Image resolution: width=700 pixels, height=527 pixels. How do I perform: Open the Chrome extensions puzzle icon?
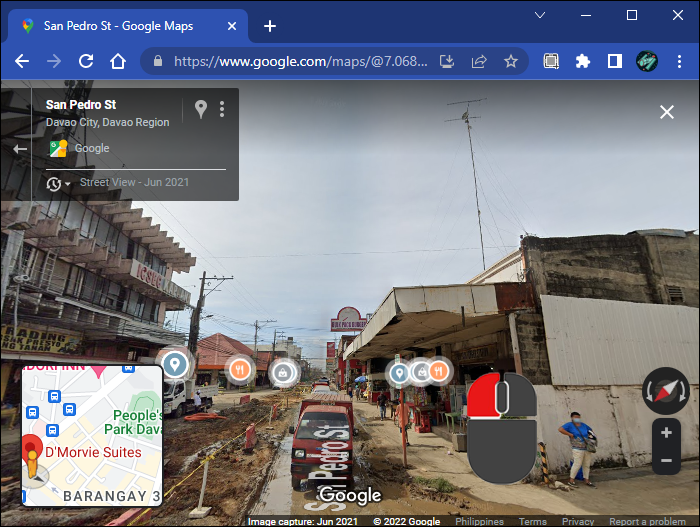(x=583, y=61)
